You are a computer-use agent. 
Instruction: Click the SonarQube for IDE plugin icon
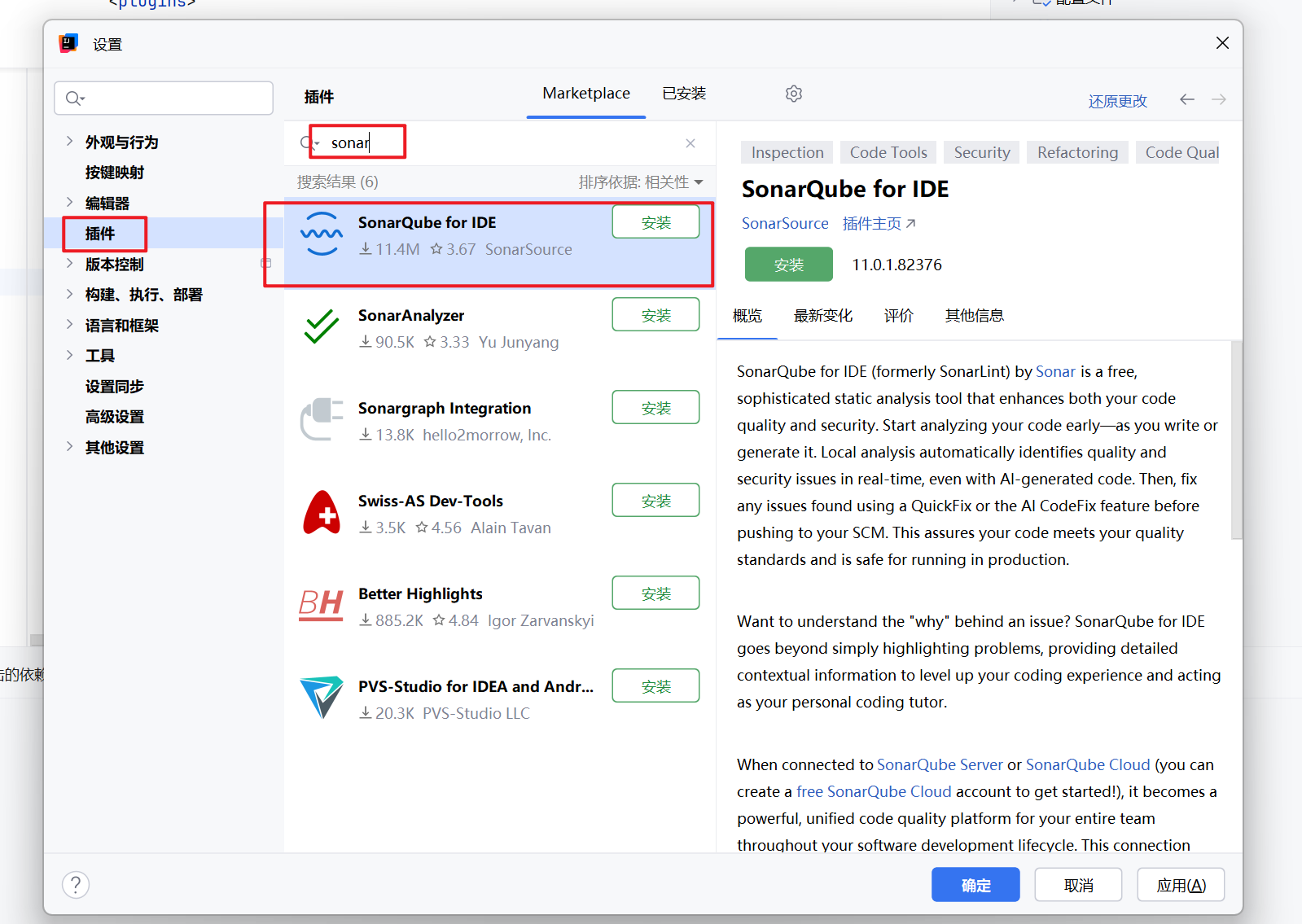[x=322, y=234]
